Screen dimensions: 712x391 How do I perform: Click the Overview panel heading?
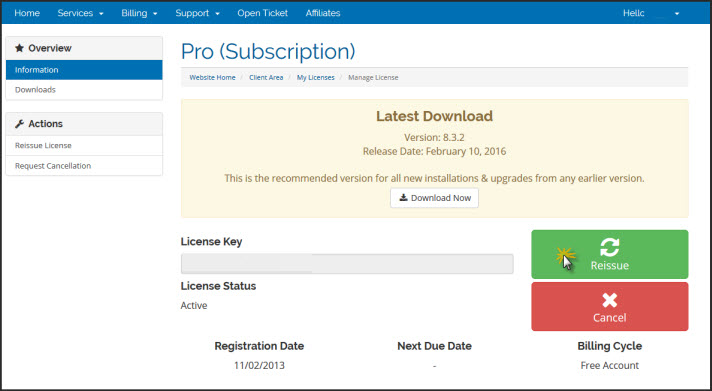[84, 48]
